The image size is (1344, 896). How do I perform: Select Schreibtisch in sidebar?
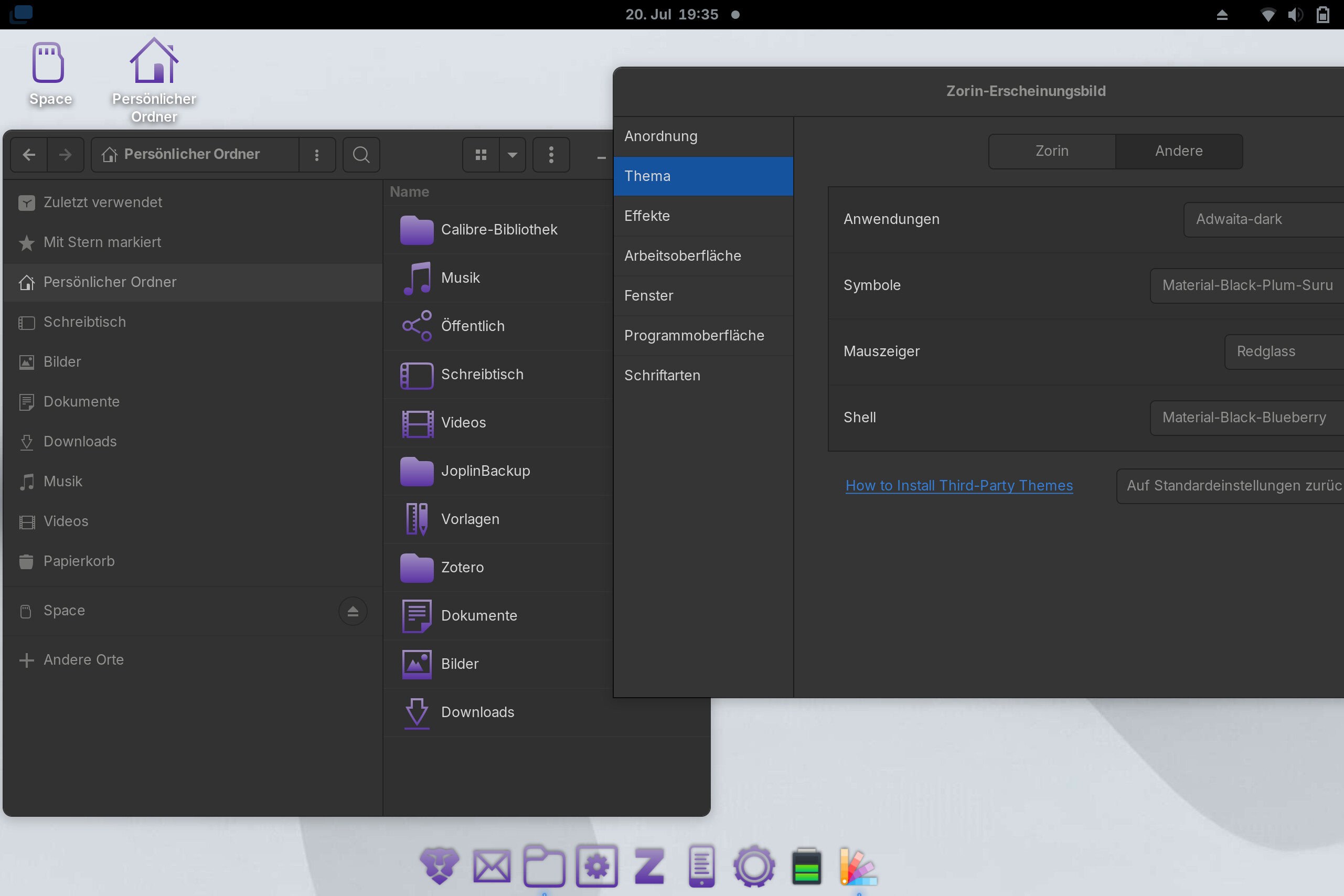(x=193, y=322)
